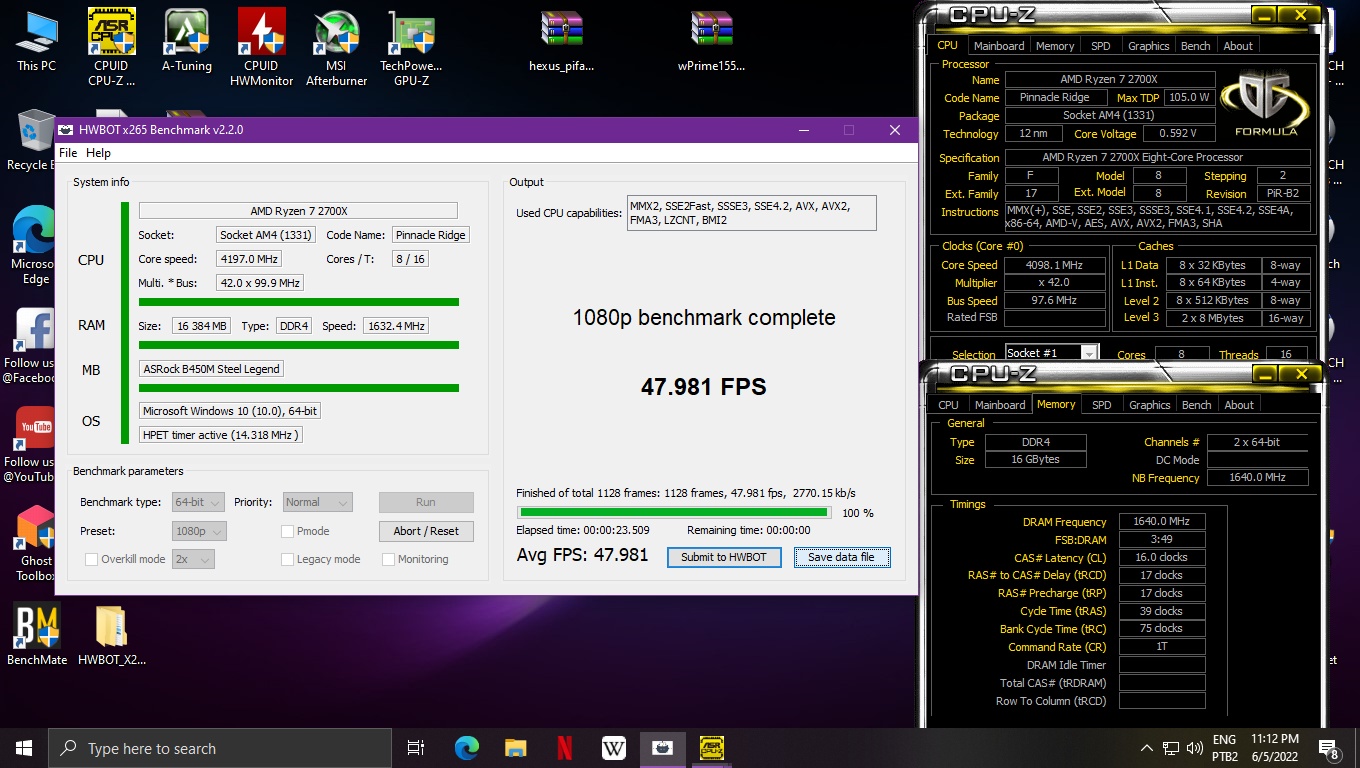
Task: Open CPU-Z Selection Socket #1 dropdown
Action: tap(1051, 353)
